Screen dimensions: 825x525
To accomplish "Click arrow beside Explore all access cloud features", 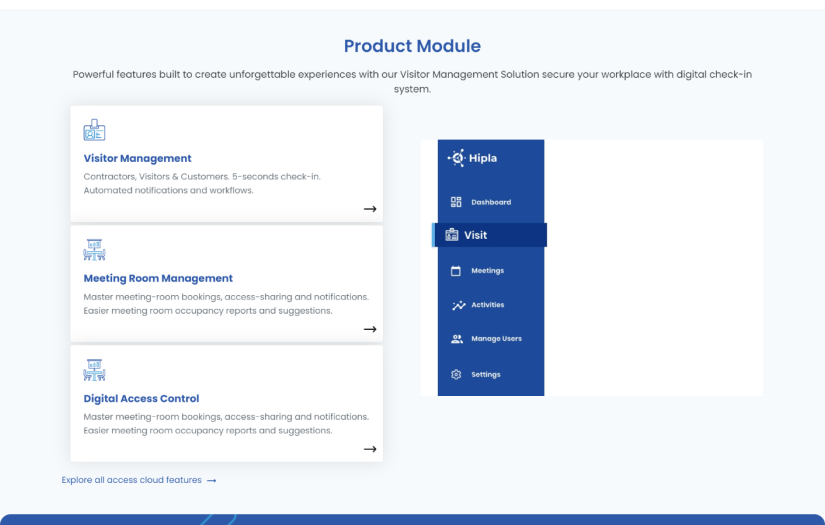I will [212, 480].
